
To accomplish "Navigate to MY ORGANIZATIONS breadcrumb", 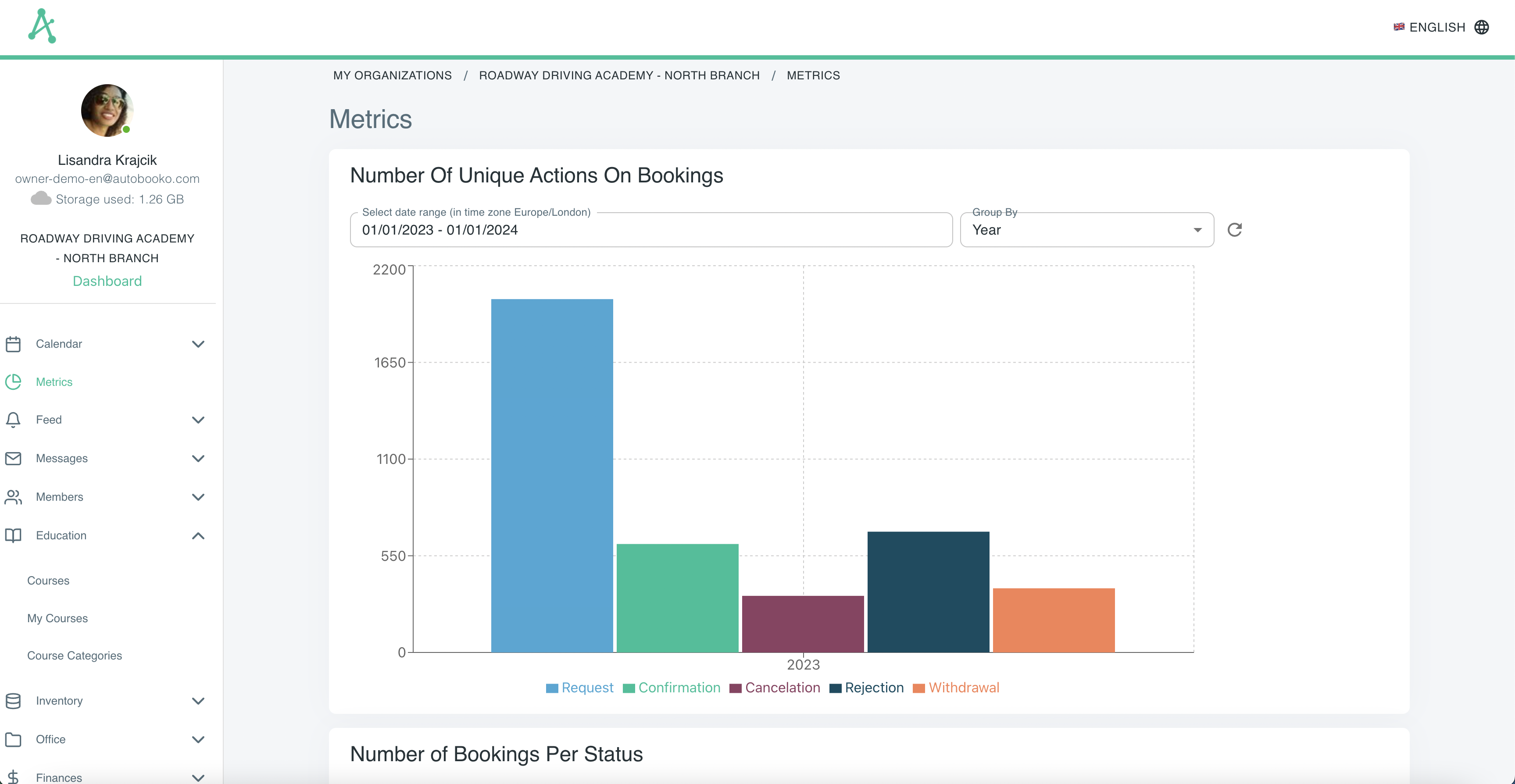I will pyautogui.click(x=392, y=75).
